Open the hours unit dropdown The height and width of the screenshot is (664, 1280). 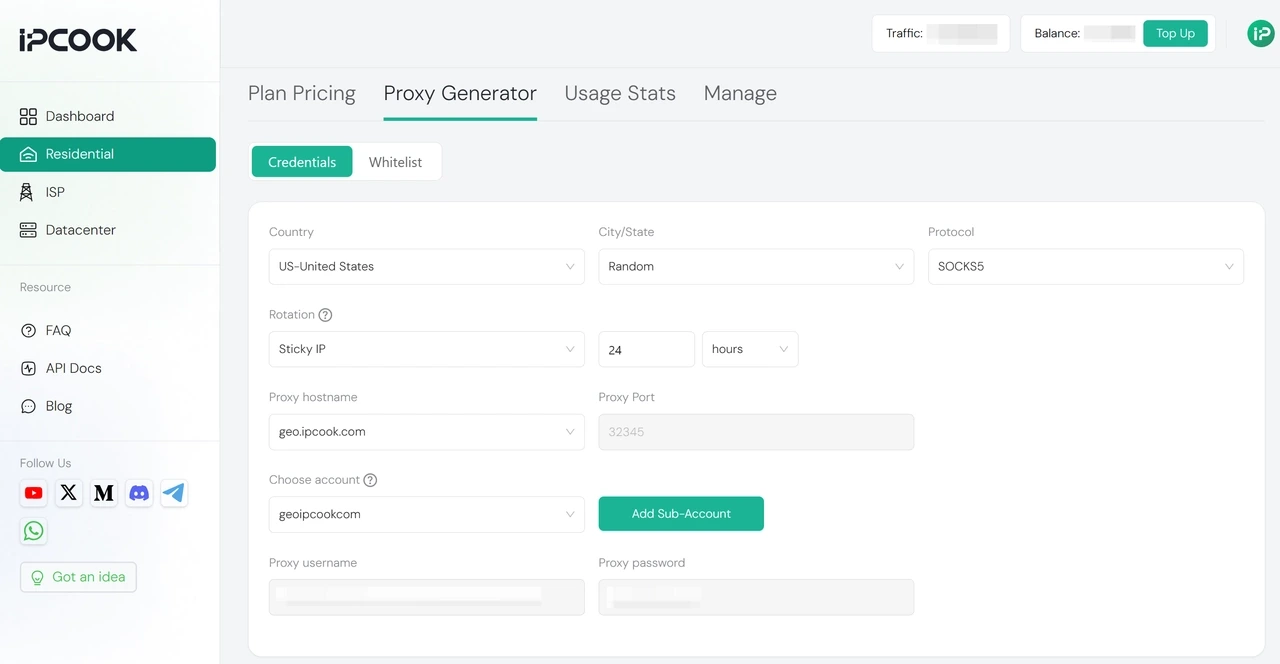[750, 349]
